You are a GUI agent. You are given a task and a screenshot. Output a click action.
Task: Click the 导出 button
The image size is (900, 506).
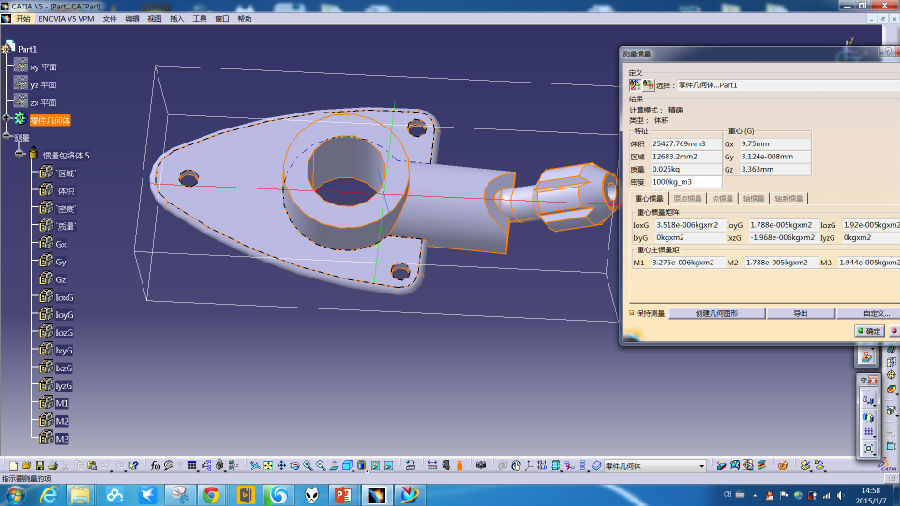[800, 313]
